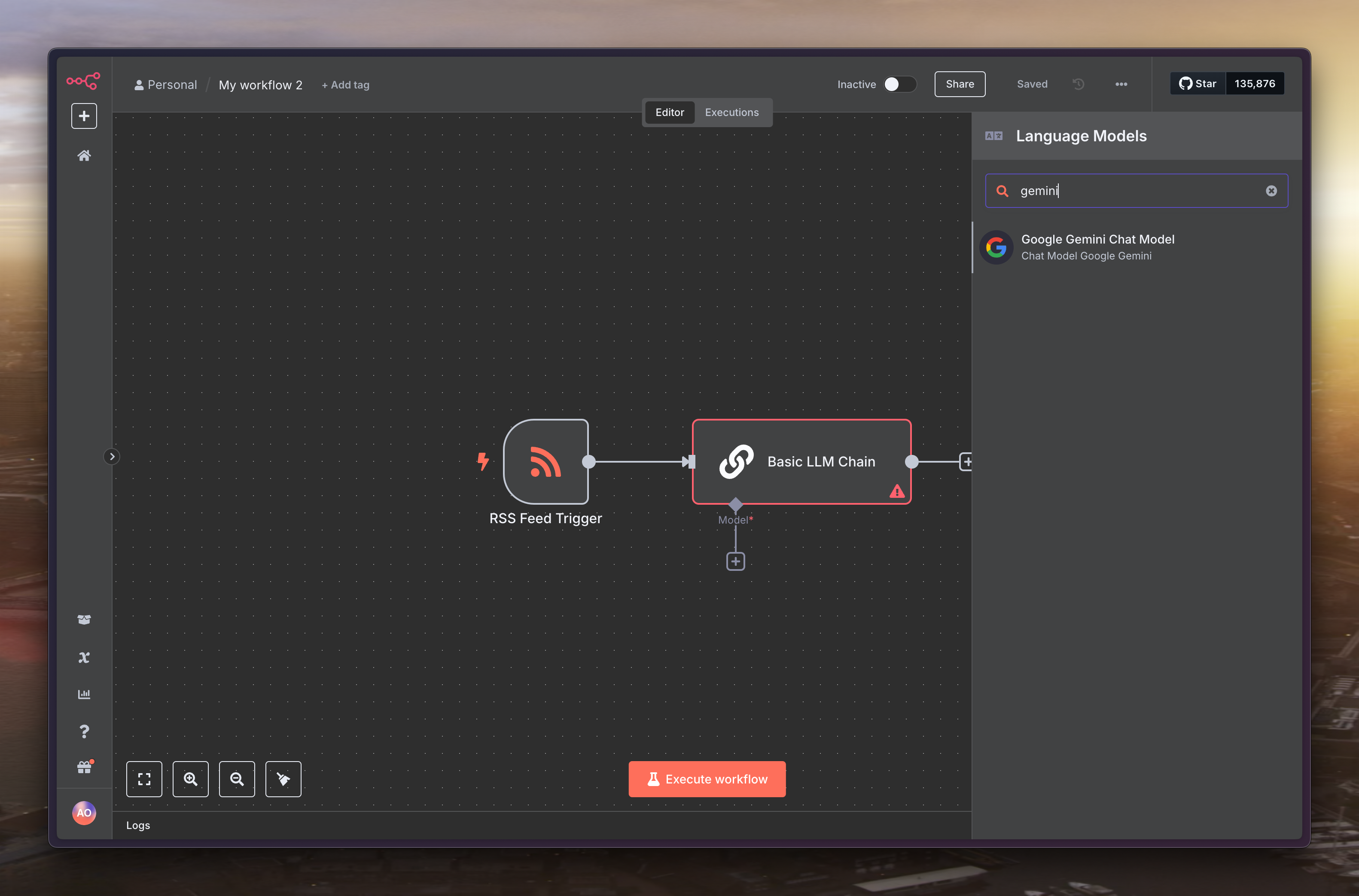Click the Execute workflow button
This screenshot has width=1359, height=896.
point(707,779)
